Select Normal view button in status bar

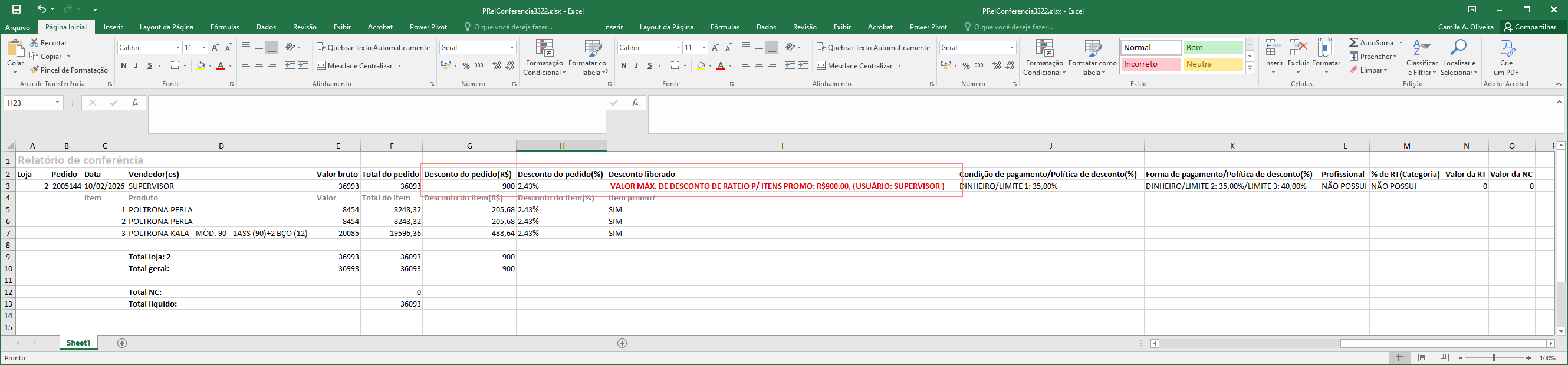point(1400,358)
